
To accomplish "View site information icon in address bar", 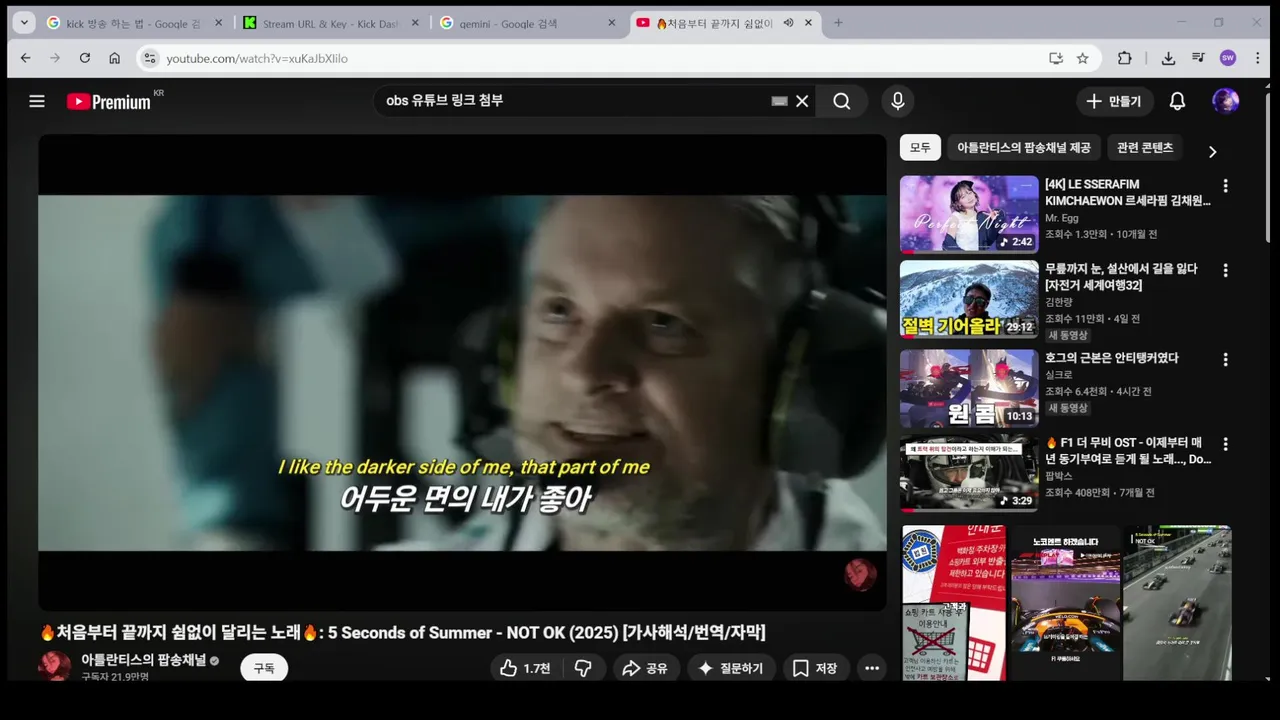I will [x=149, y=58].
